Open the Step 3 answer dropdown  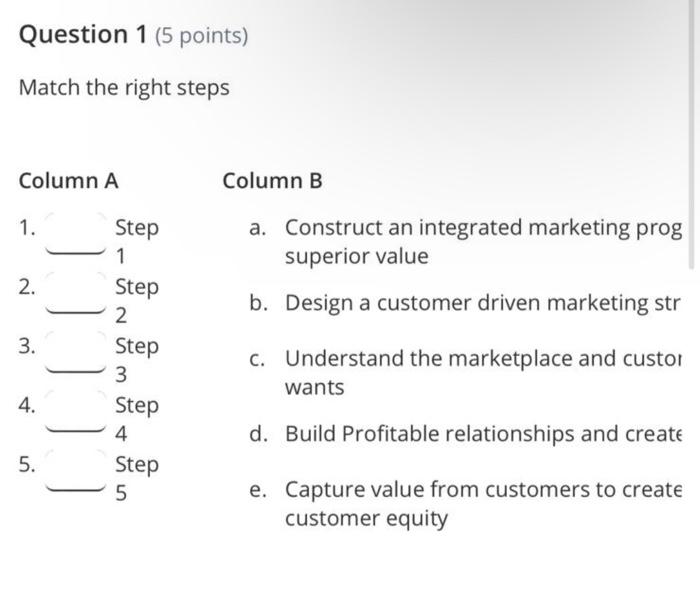pyautogui.click(x=76, y=352)
